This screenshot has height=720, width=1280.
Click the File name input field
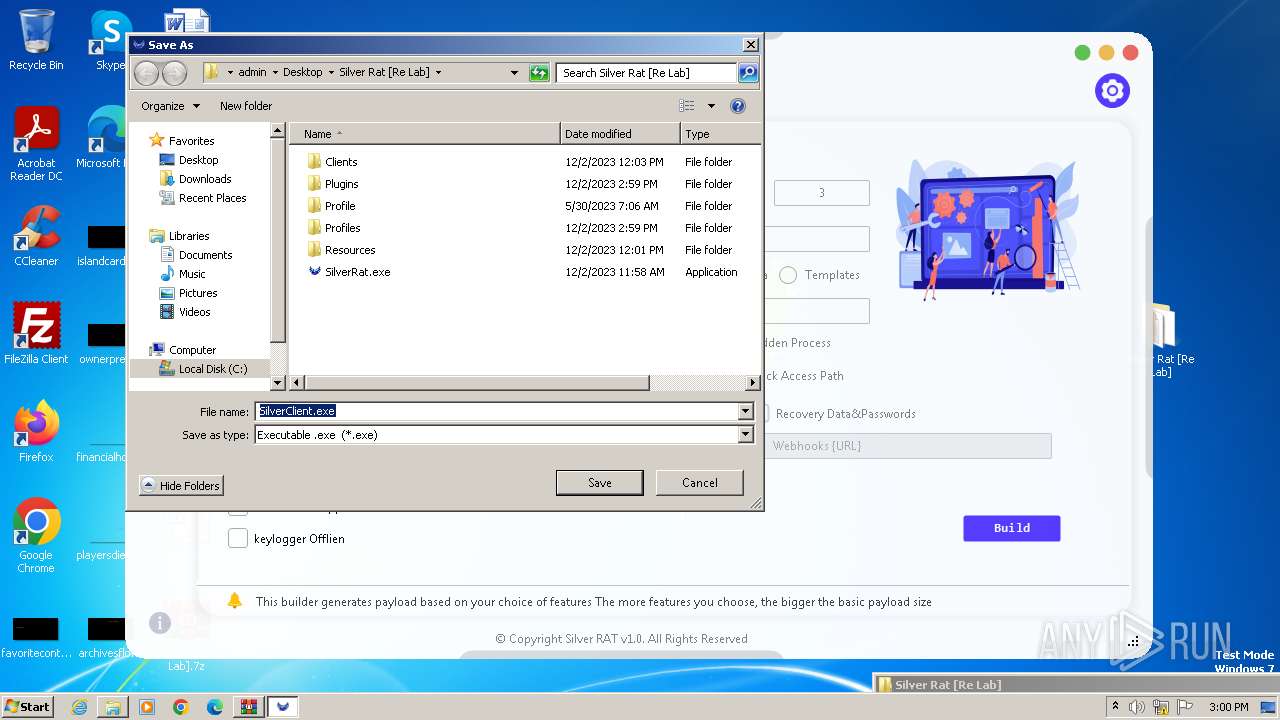[x=496, y=411]
